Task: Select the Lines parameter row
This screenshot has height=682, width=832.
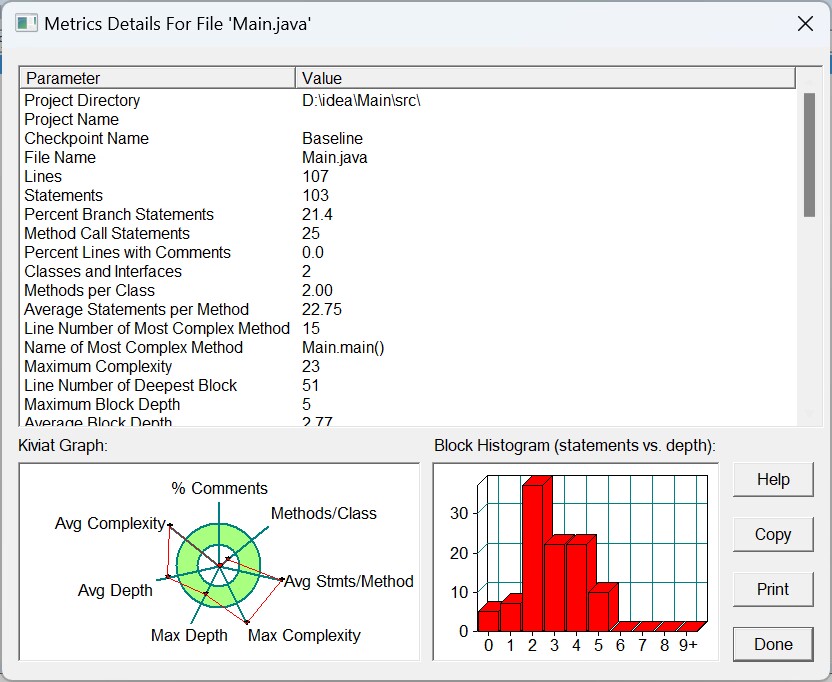Action: pyautogui.click(x=409, y=176)
